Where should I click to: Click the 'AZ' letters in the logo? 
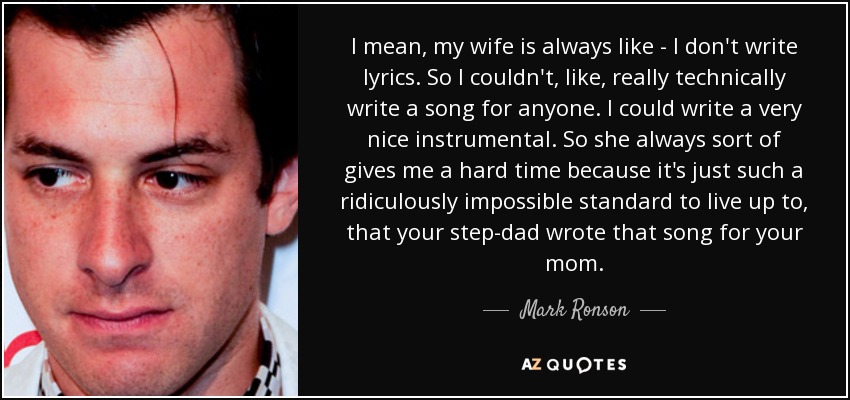coord(529,364)
